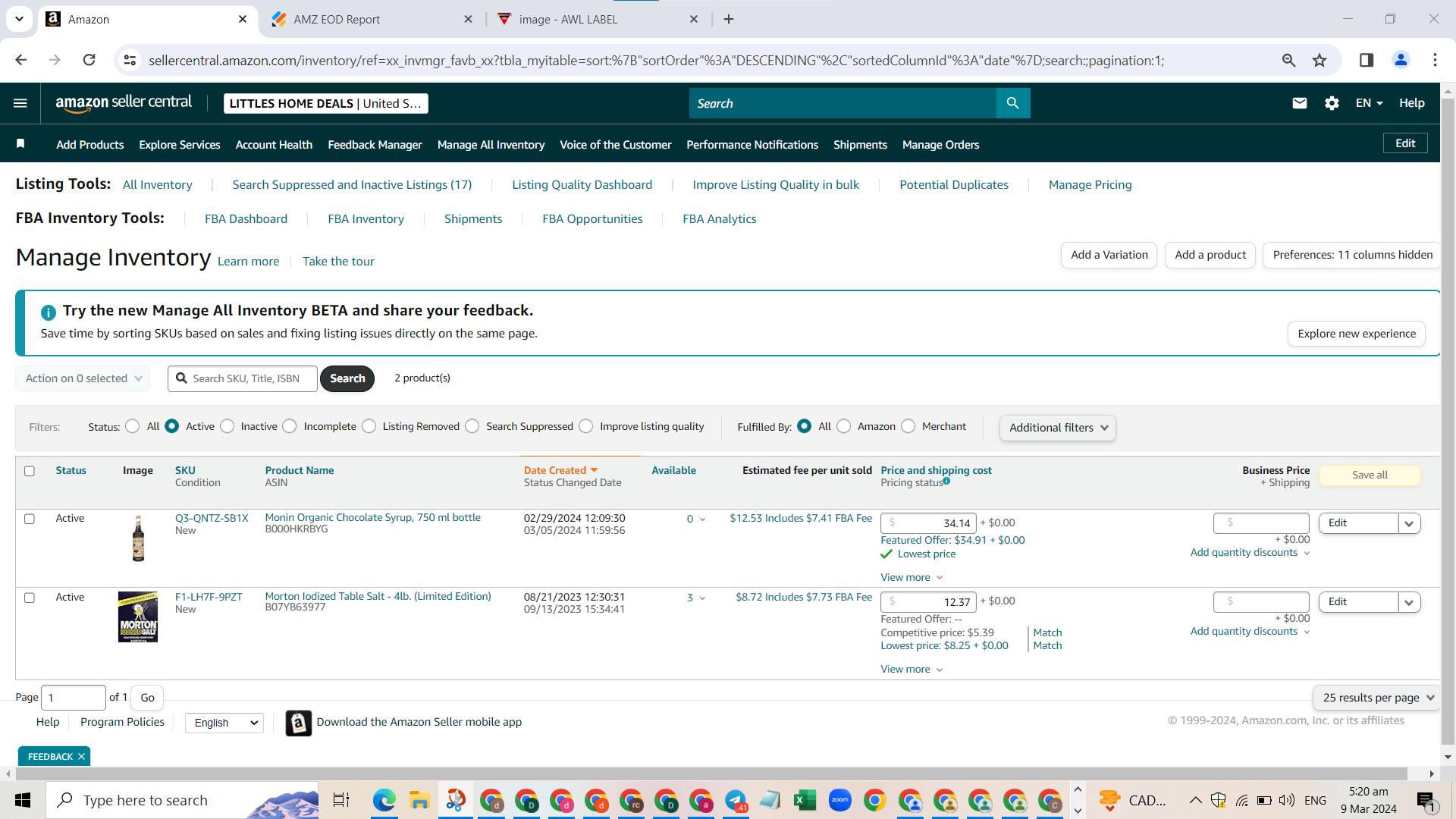The width and height of the screenshot is (1456, 819).
Task: Bookmark this page with the star icon
Action: [x=1319, y=60]
